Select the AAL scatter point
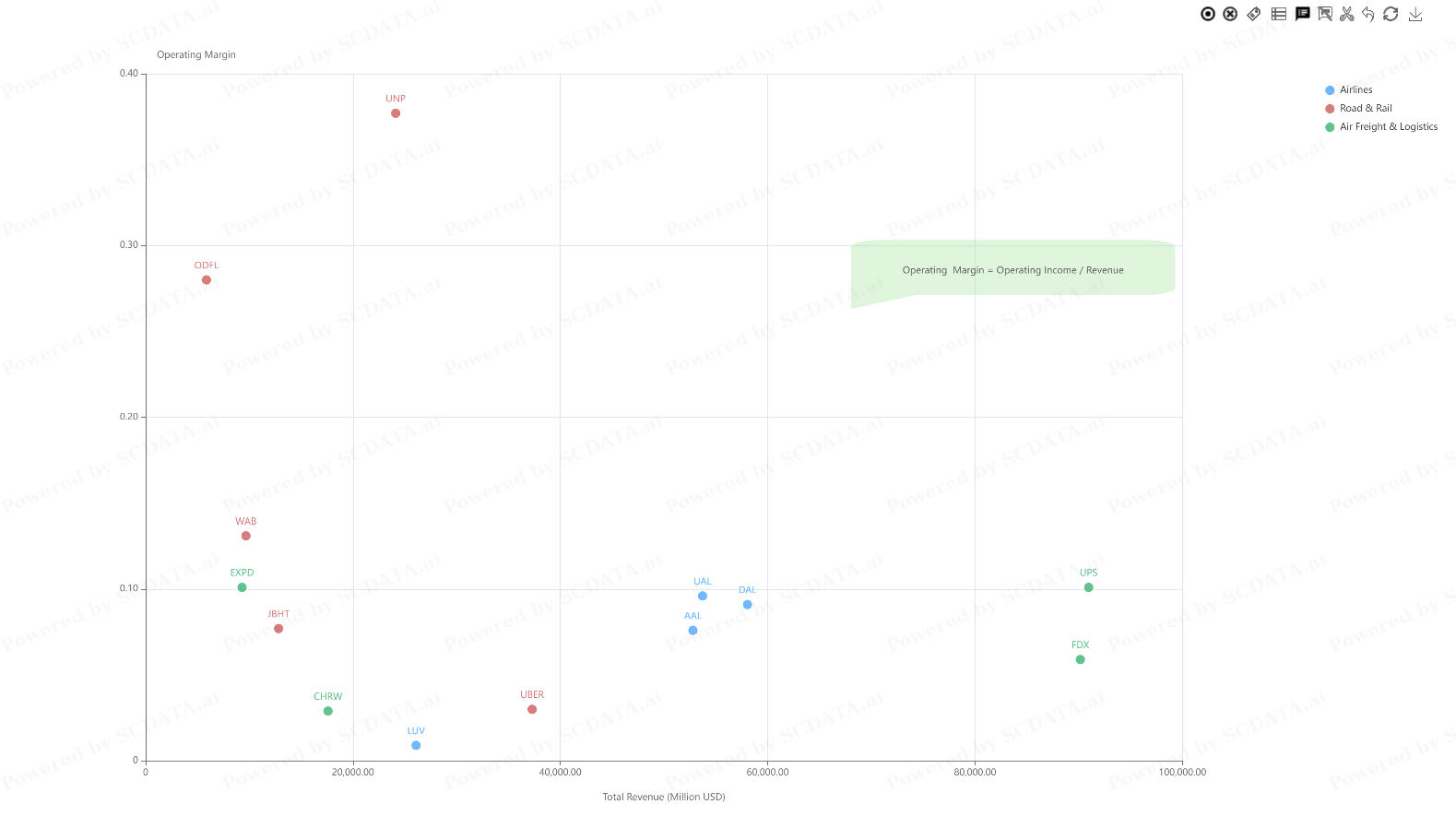Image resolution: width=1456 pixels, height=816 pixels. 692,631
